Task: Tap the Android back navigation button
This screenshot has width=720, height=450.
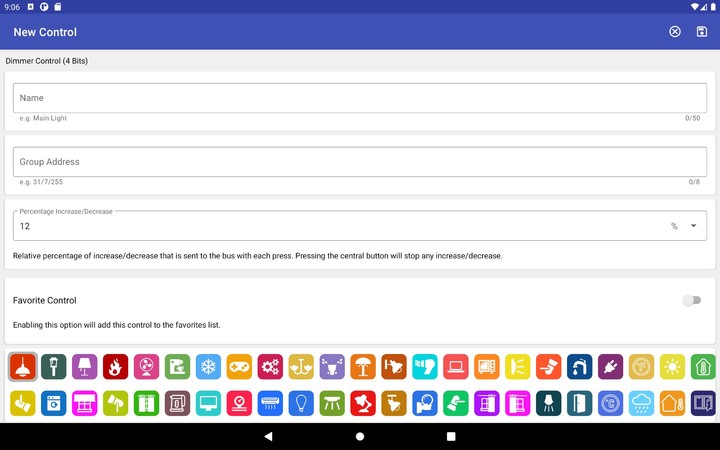Action: [269, 436]
